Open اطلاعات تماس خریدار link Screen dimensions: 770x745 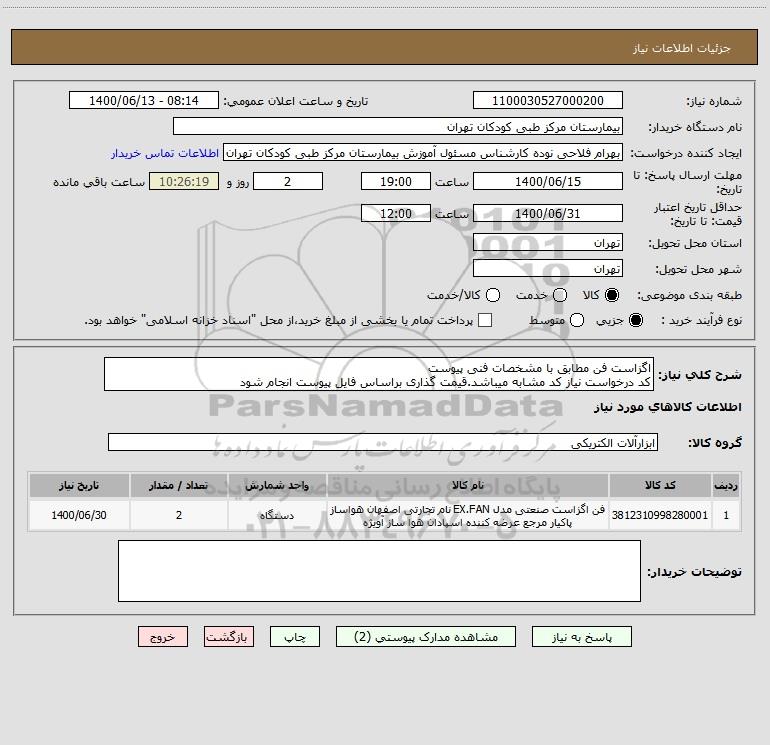pos(165,154)
